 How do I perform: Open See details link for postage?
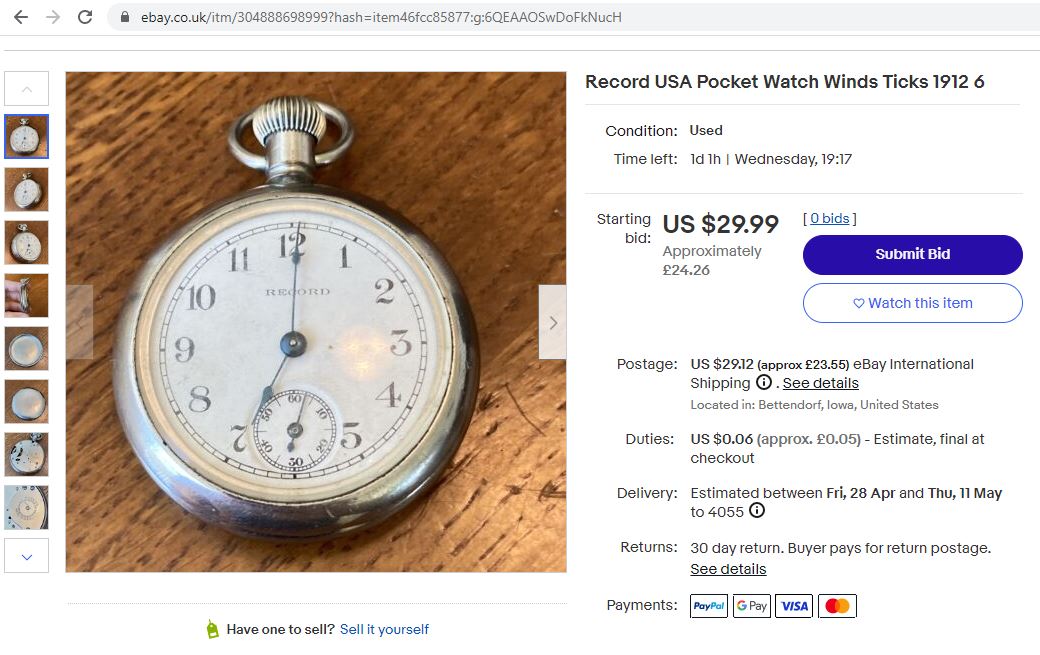[820, 383]
